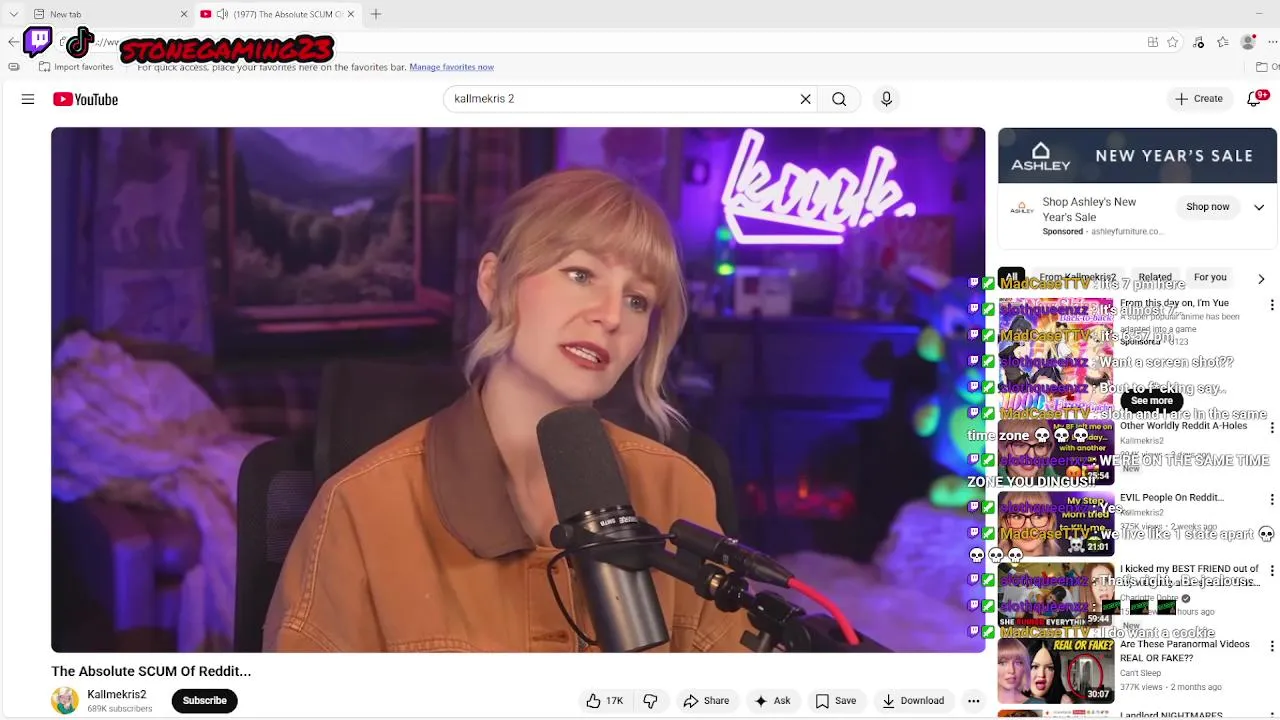Open options for I kicked my BEST FRIEND
Viewport: 1280px width, 720px height.
1272,572
